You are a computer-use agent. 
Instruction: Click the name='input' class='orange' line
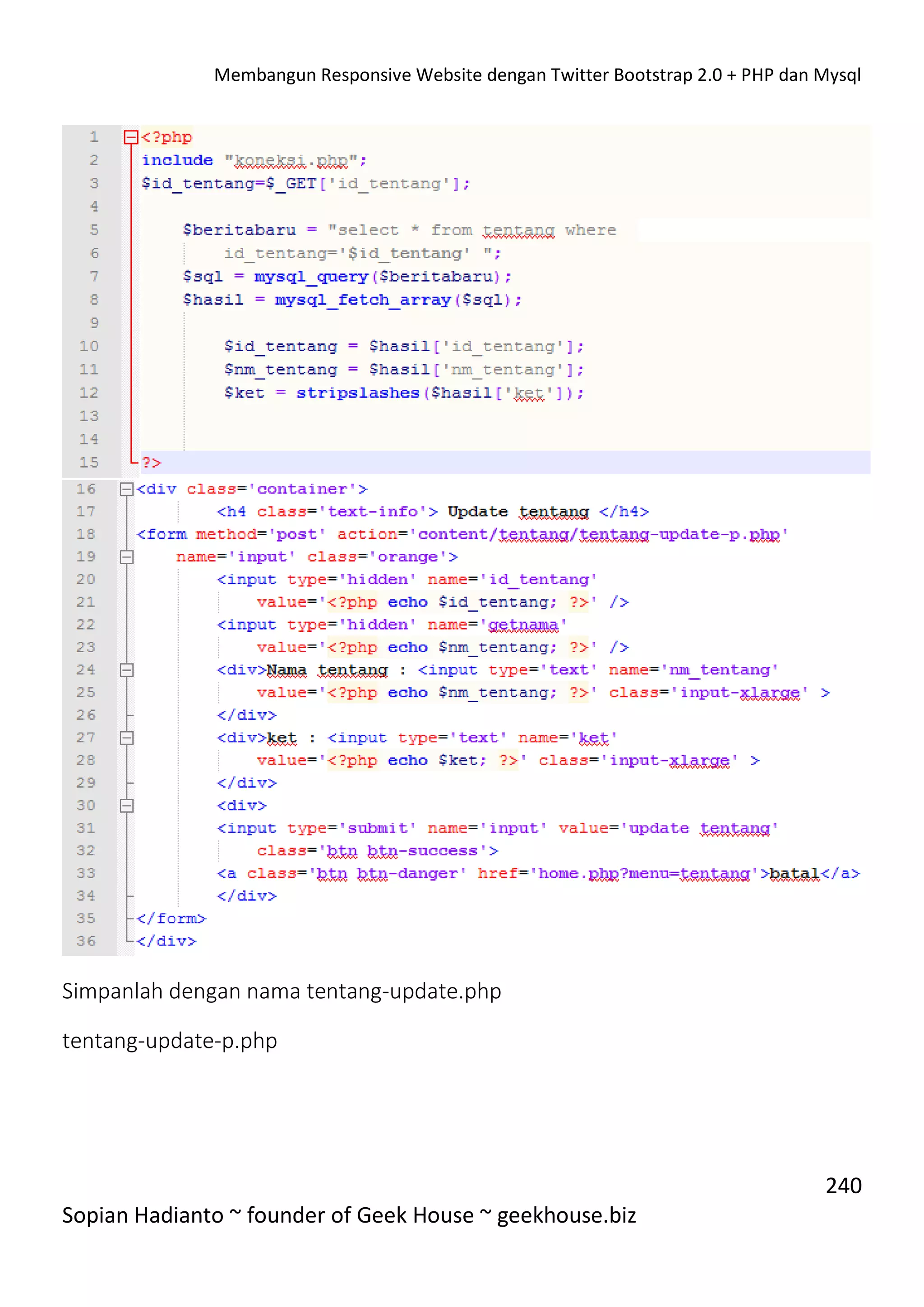coord(317,557)
